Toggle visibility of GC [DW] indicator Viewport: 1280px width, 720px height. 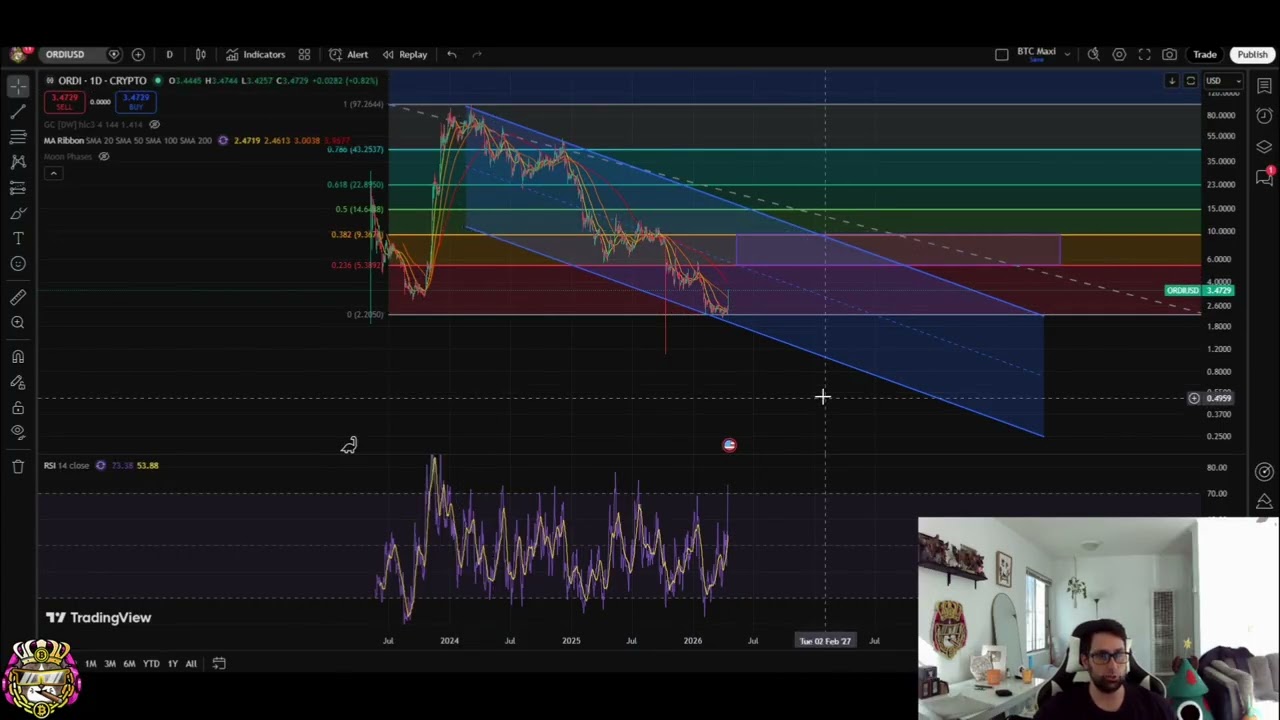pos(153,125)
